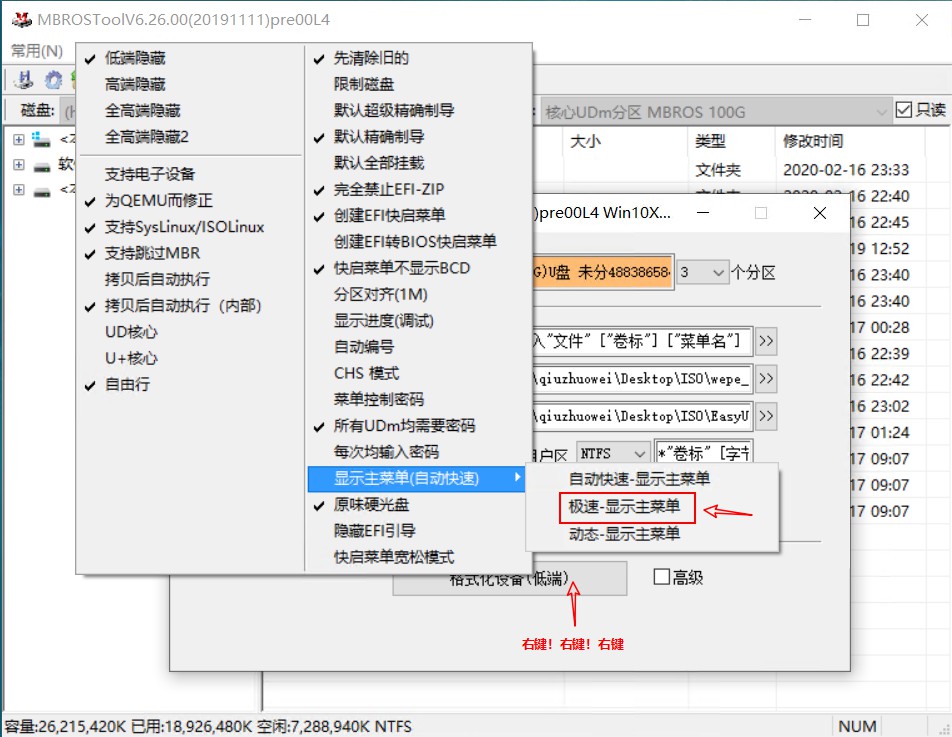This screenshot has width=952, height=737.
Task: Select the first USB drive icon in device tree
Action: [x=41, y=142]
